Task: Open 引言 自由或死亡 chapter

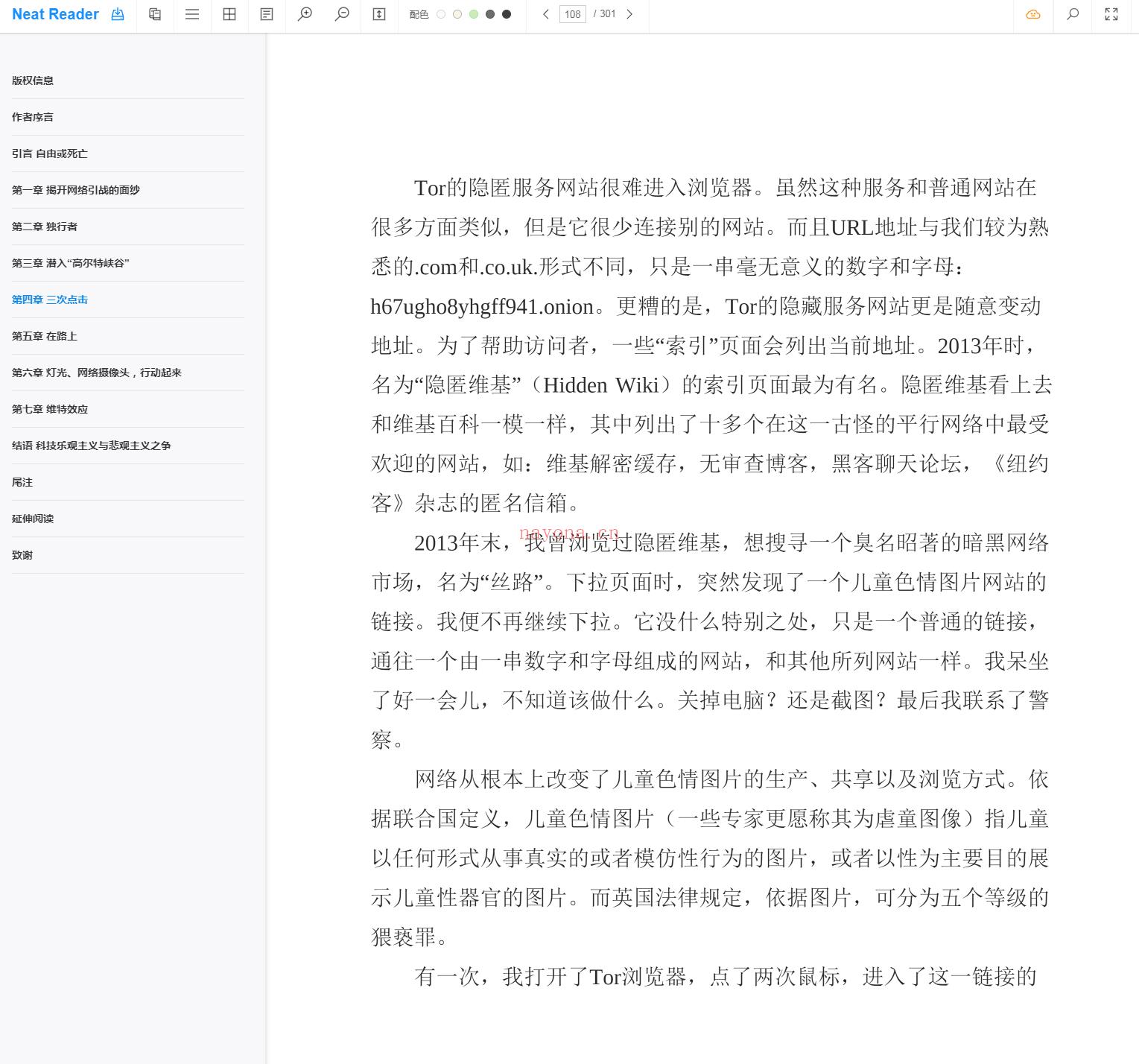Action: pyautogui.click(x=50, y=153)
